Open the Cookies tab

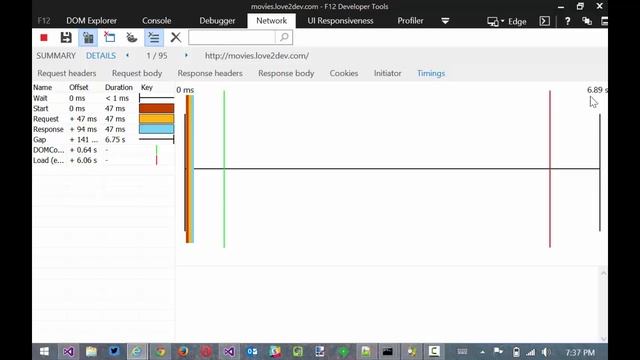coord(344,73)
